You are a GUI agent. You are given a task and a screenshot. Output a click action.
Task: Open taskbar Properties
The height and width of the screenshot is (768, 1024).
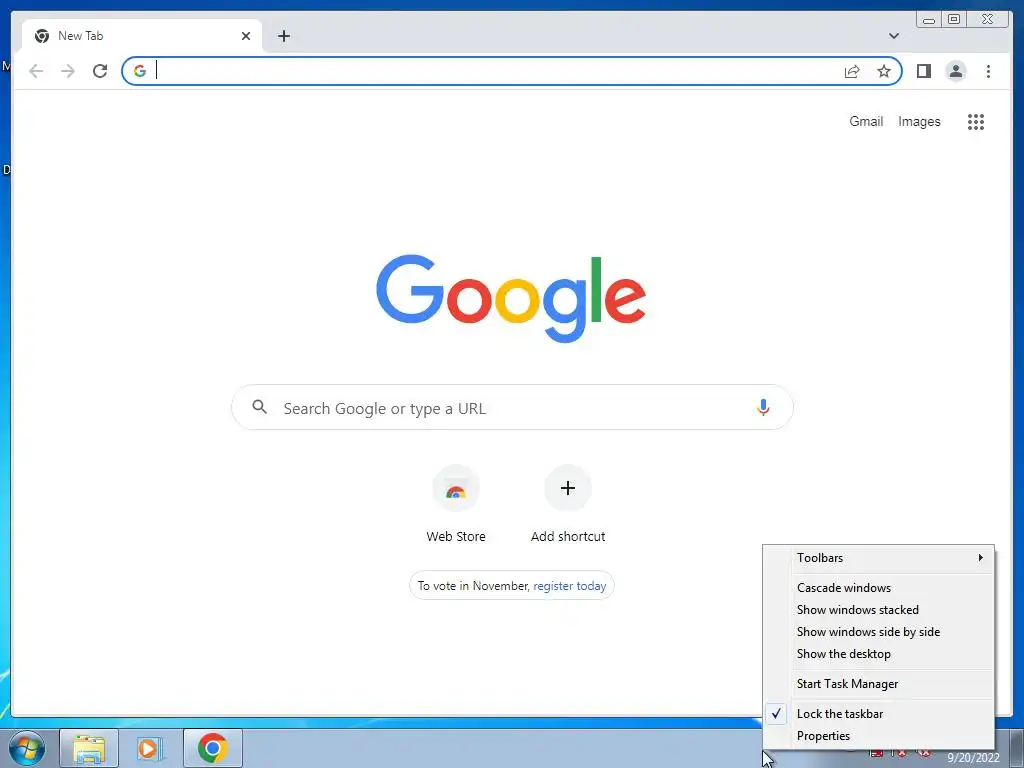coord(878,736)
